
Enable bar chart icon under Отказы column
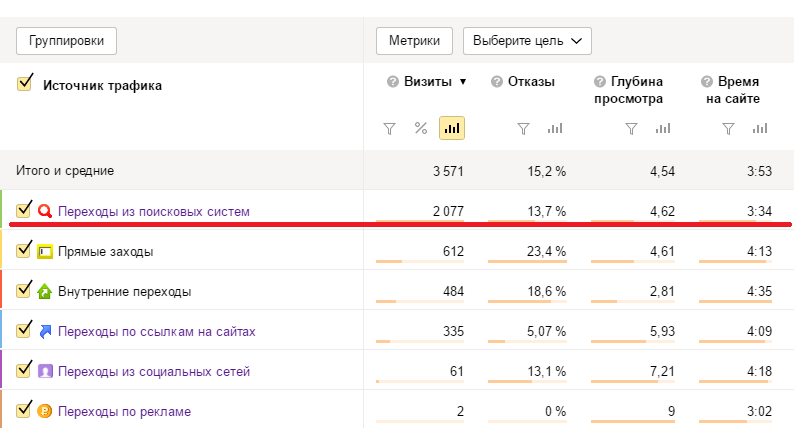(555, 128)
